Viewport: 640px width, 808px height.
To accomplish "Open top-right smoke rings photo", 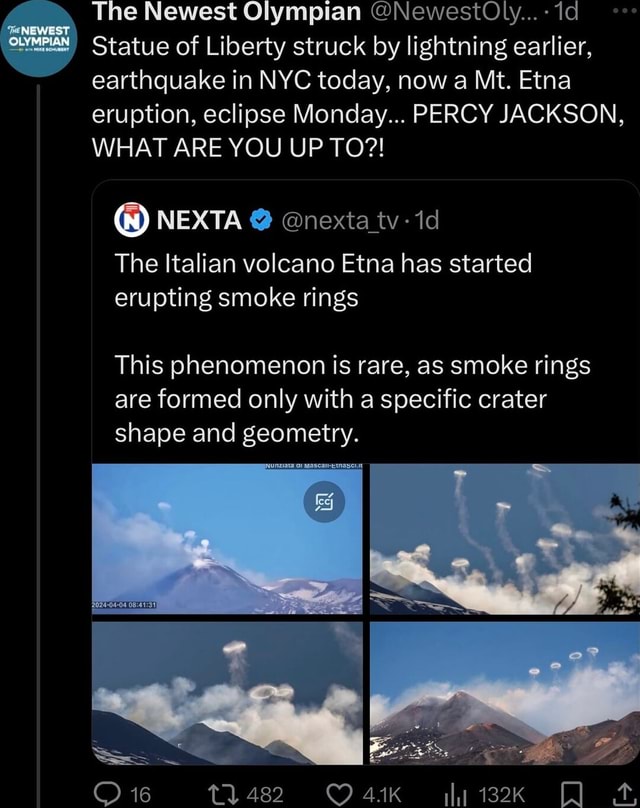I will pyautogui.click(x=504, y=539).
